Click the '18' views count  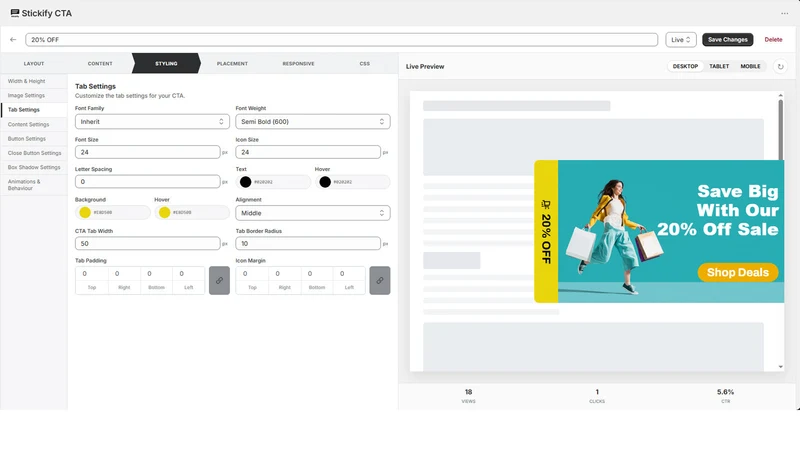(468, 392)
